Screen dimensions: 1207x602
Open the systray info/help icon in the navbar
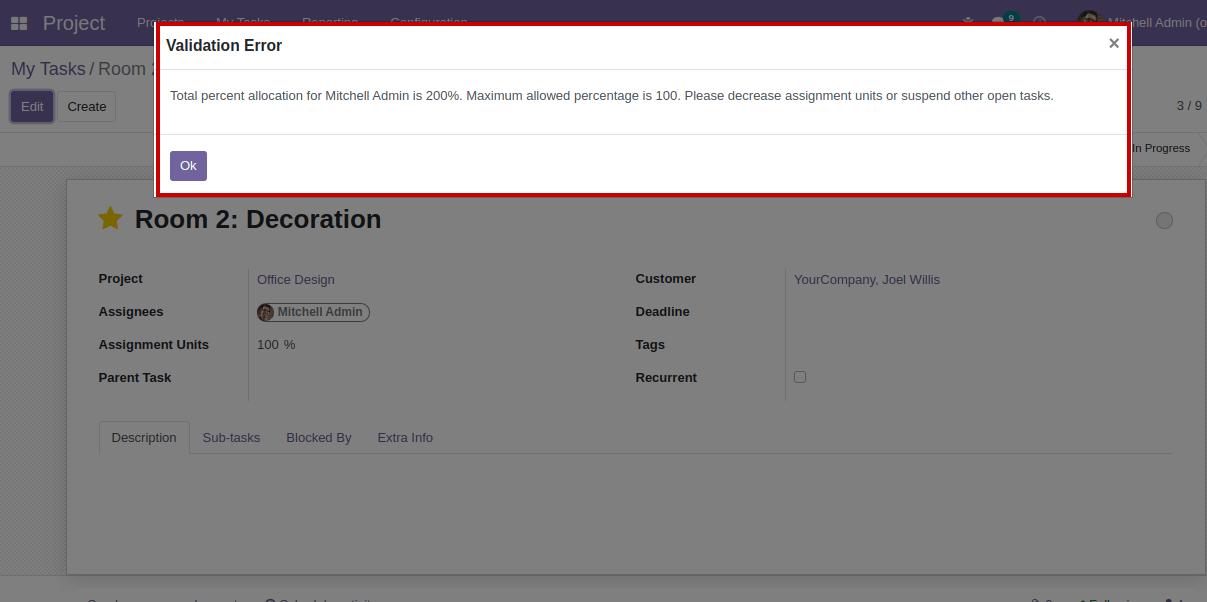1040,20
